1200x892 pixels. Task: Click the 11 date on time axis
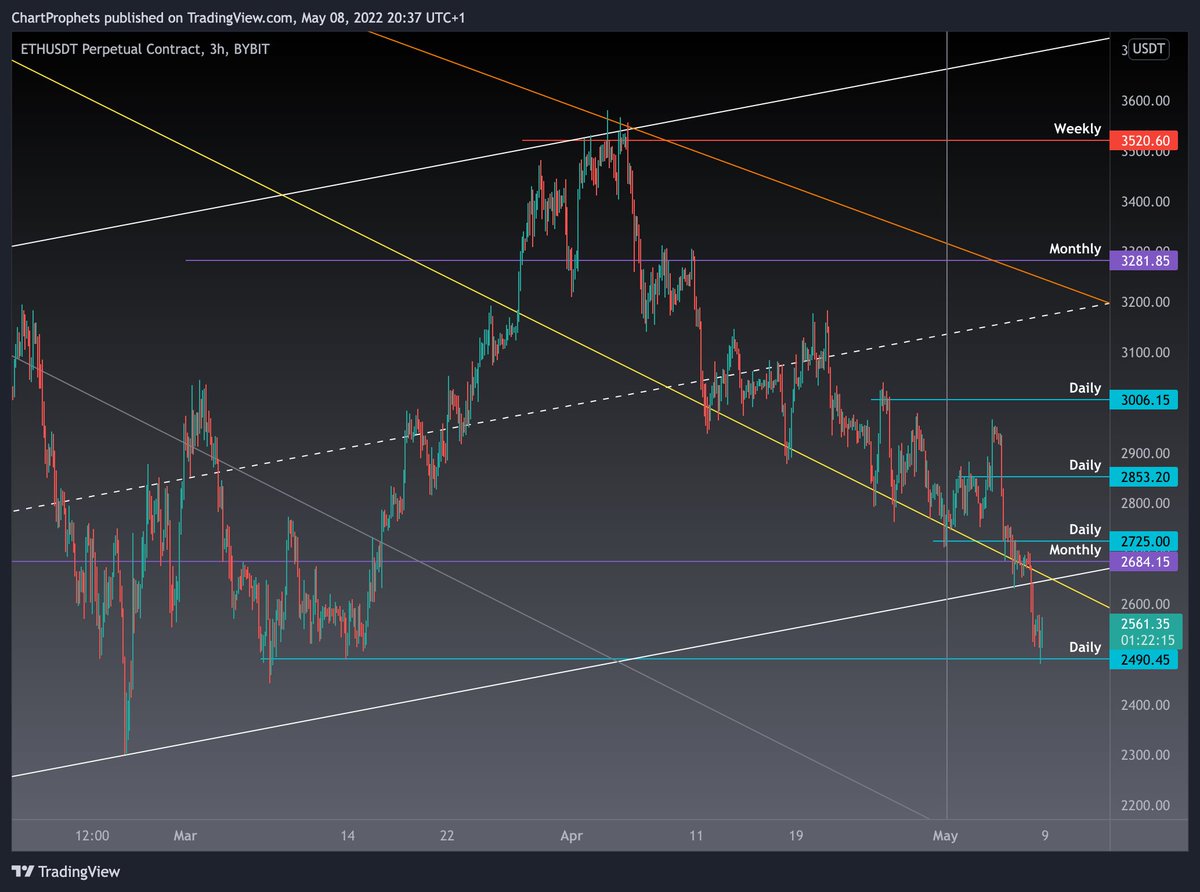click(x=696, y=835)
